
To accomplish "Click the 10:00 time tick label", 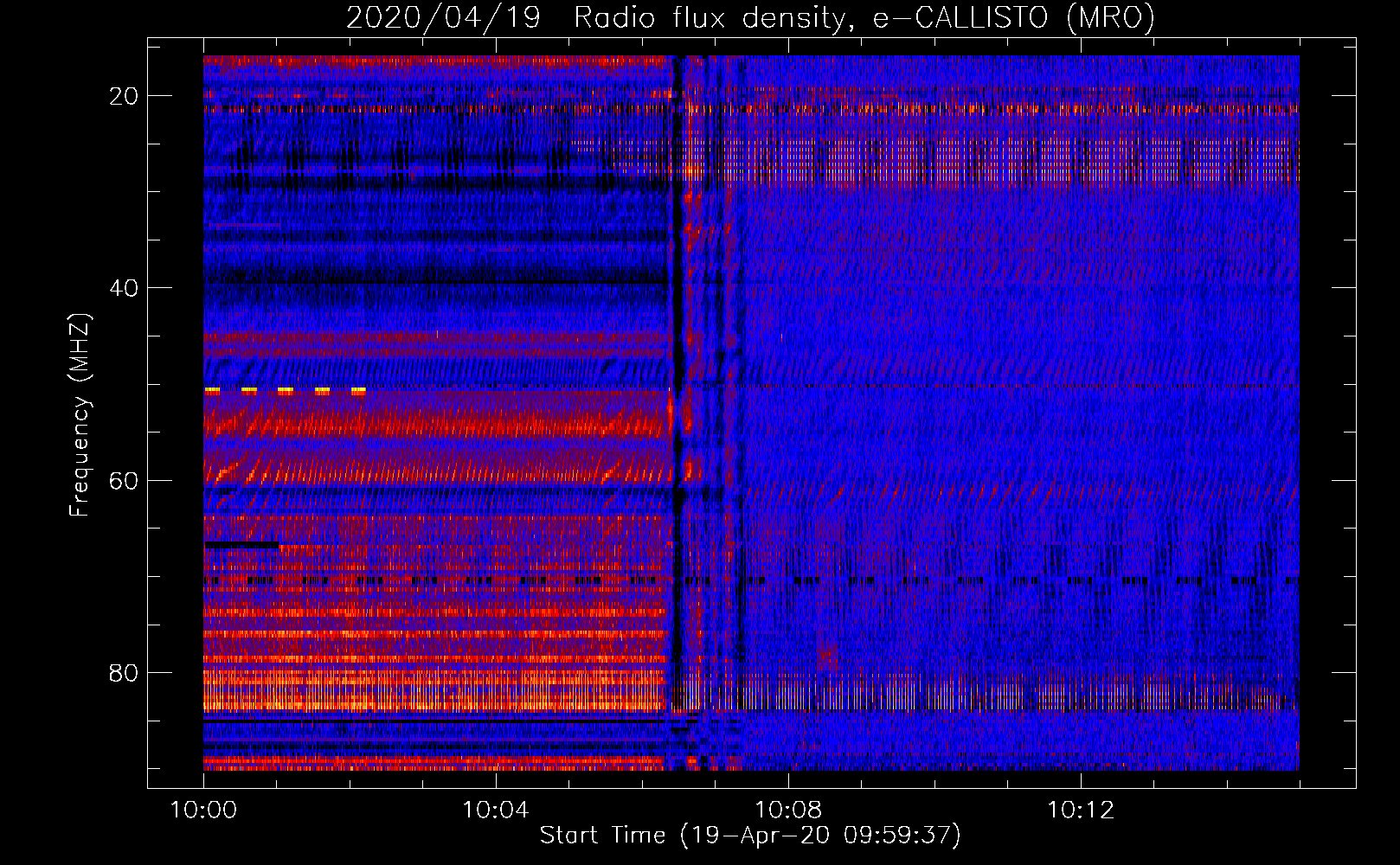I will click(203, 810).
